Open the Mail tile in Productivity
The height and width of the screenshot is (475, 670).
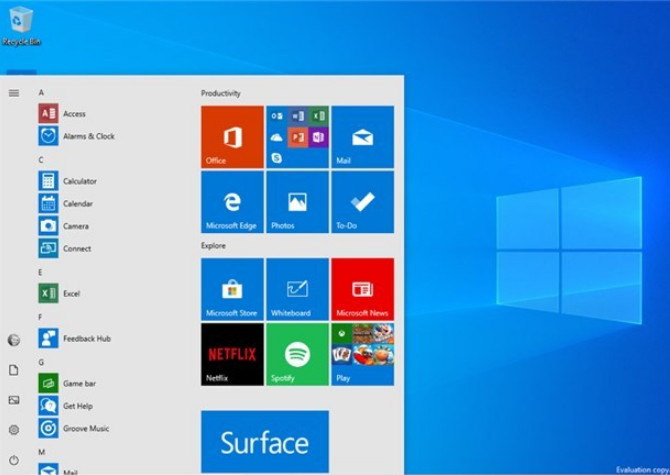point(363,137)
